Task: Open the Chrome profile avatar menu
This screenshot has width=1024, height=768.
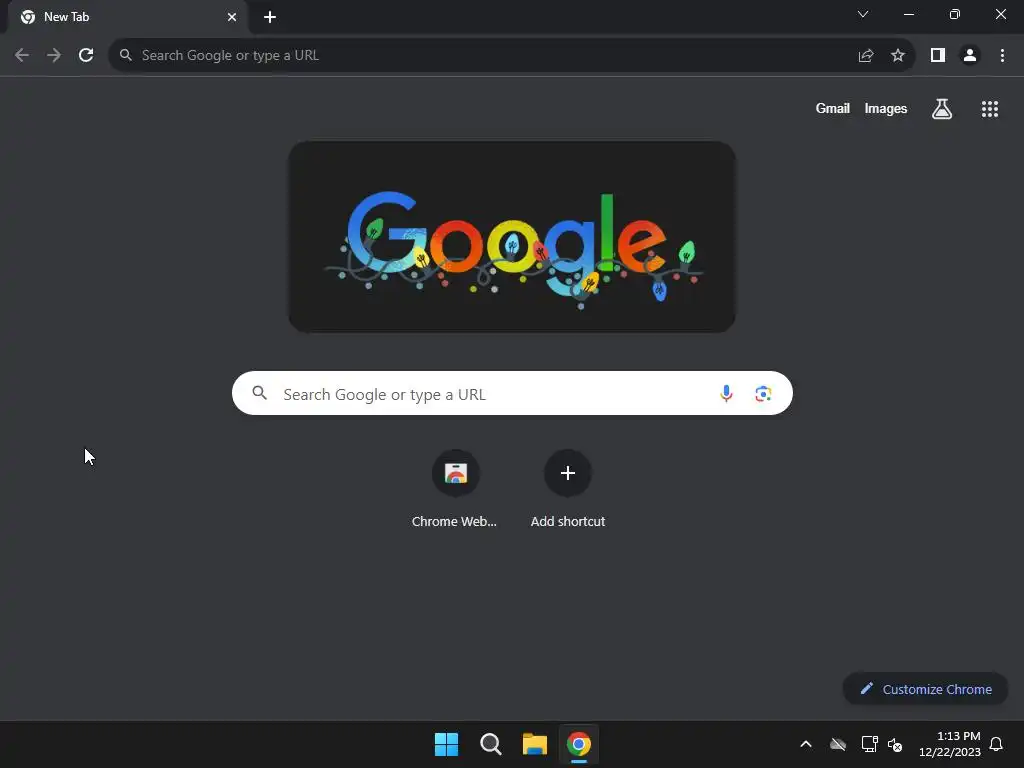Action: (x=970, y=56)
